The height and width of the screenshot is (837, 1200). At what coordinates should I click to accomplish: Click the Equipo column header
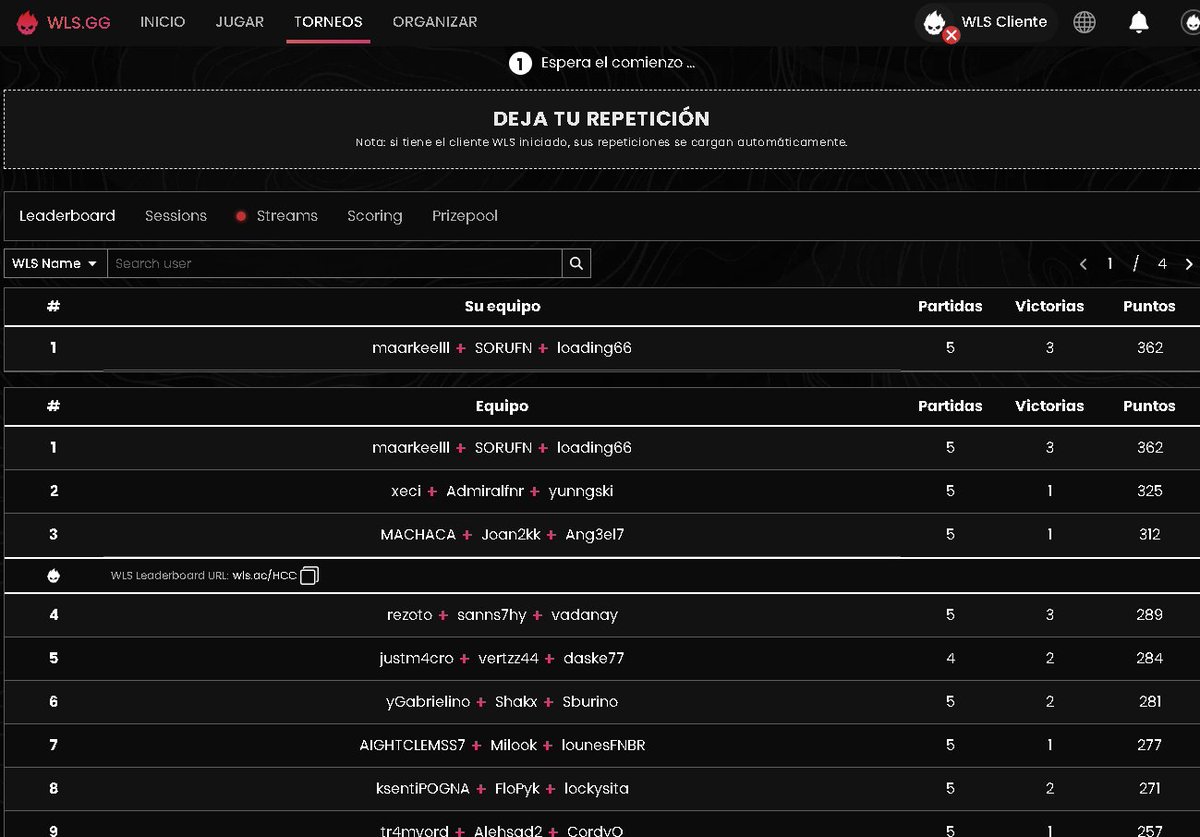(502, 406)
